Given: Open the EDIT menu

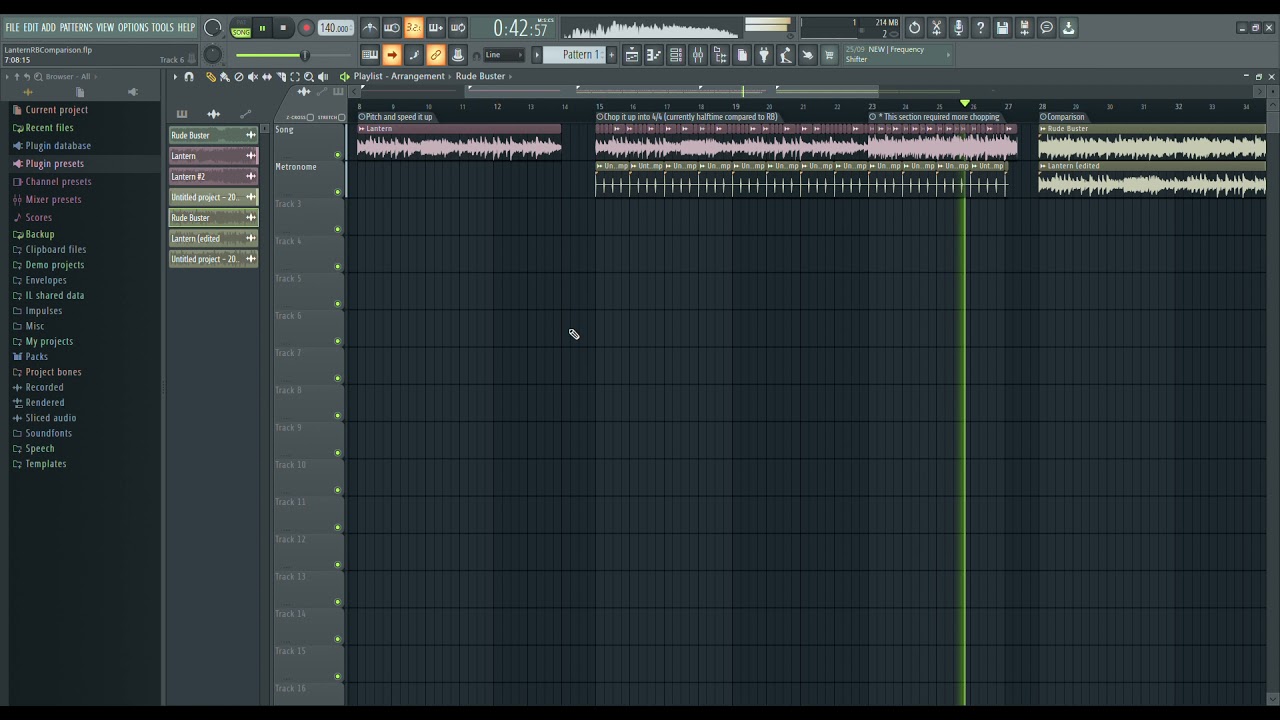Looking at the screenshot, I should (x=31, y=28).
